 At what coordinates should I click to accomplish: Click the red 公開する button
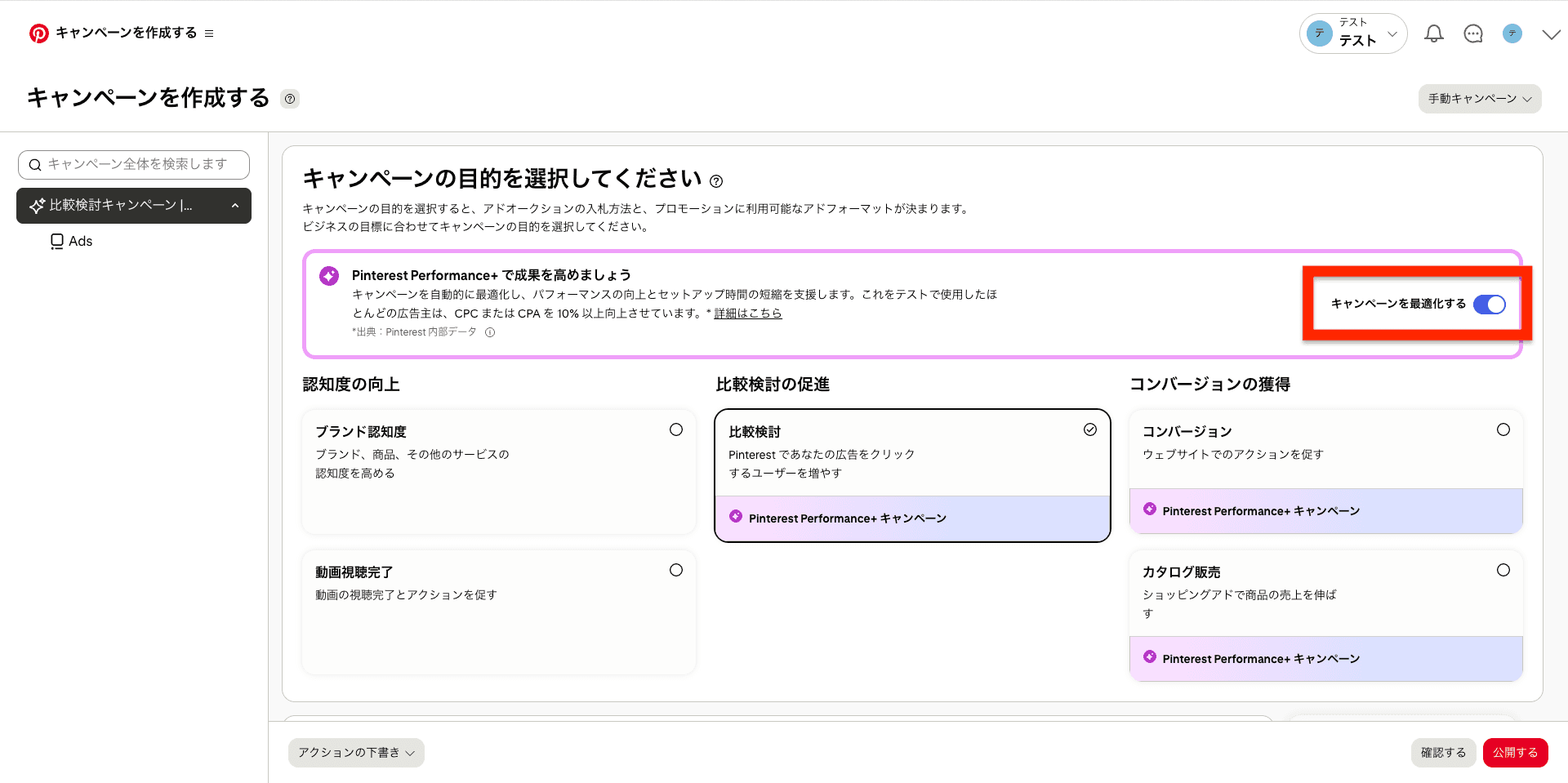(x=1516, y=753)
